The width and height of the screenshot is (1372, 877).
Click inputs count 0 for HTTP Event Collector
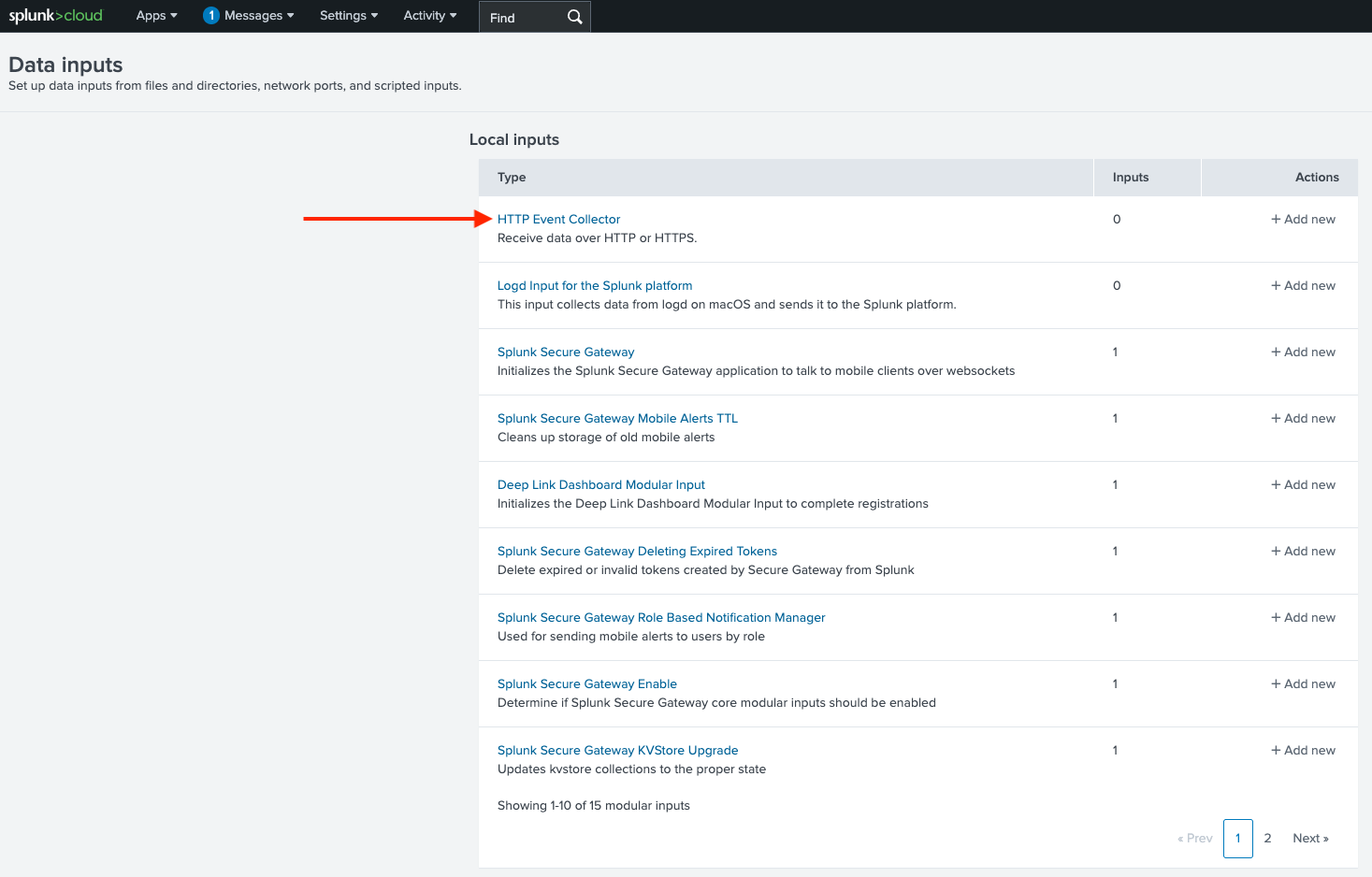click(1117, 219)
